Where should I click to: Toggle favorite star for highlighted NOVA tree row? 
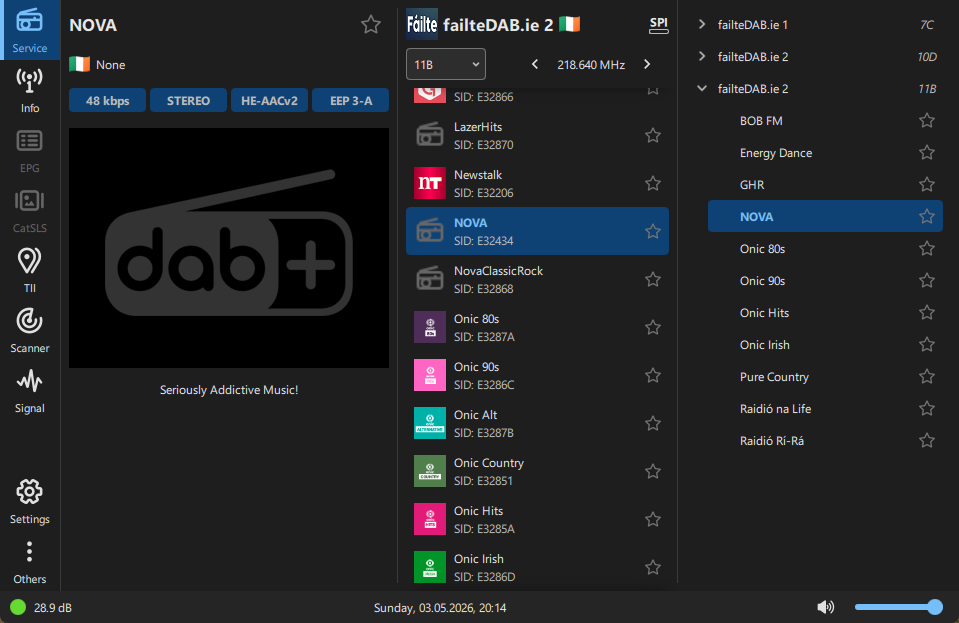click(x=927, y=216)
